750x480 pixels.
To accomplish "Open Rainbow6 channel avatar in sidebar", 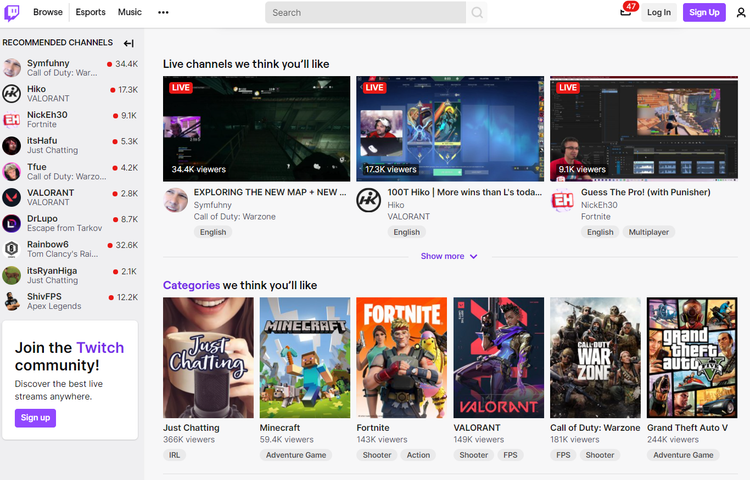I will pos(12,249).
